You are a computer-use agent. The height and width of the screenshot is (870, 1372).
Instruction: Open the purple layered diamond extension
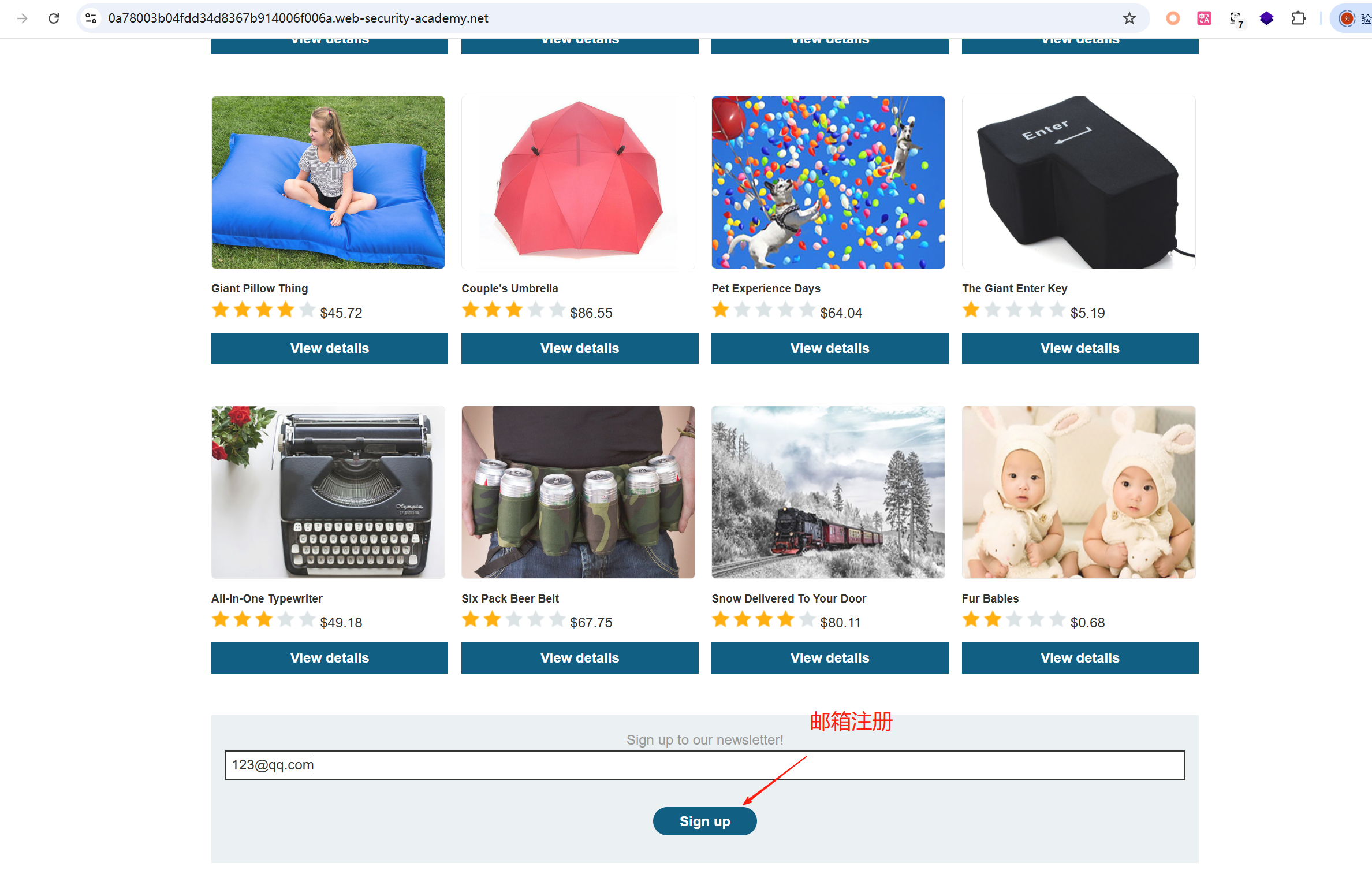click(1266, 18)
